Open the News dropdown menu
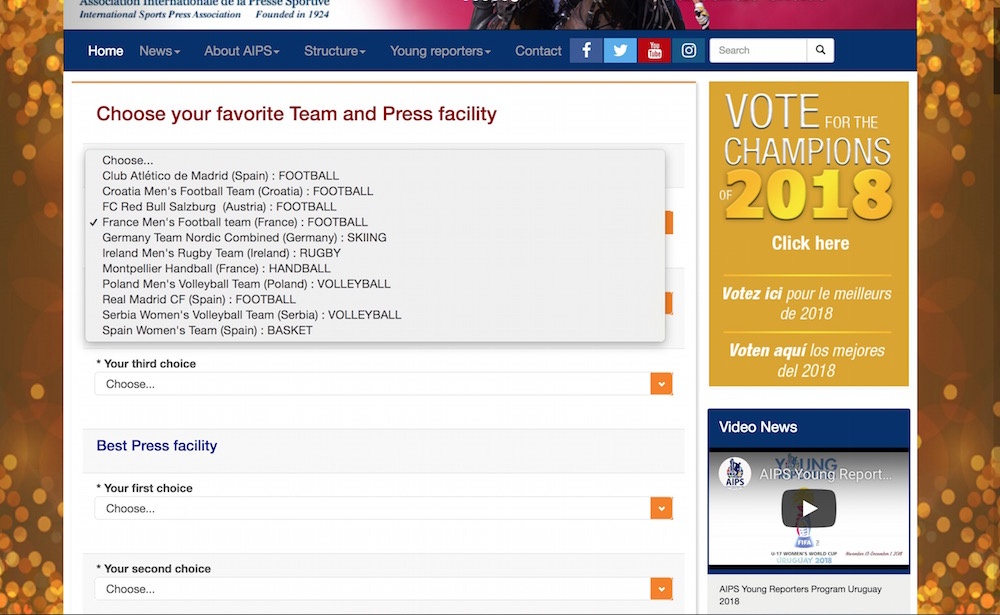The width and height of the screenshot is (1000, 615). click(159, 51)
